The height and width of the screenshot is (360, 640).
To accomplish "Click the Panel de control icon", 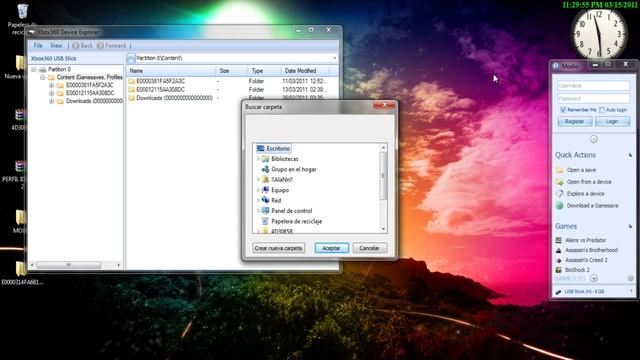I will pos(265,211).
